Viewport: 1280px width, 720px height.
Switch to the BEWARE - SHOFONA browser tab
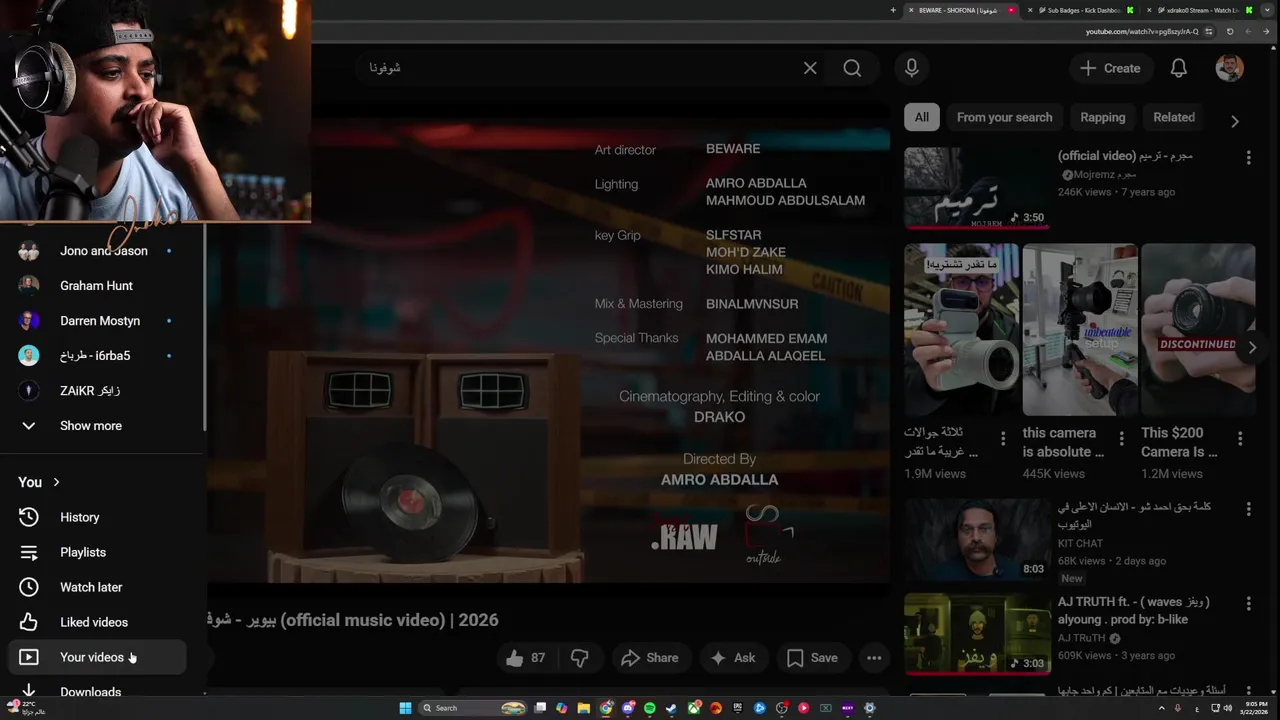(962, 10)
